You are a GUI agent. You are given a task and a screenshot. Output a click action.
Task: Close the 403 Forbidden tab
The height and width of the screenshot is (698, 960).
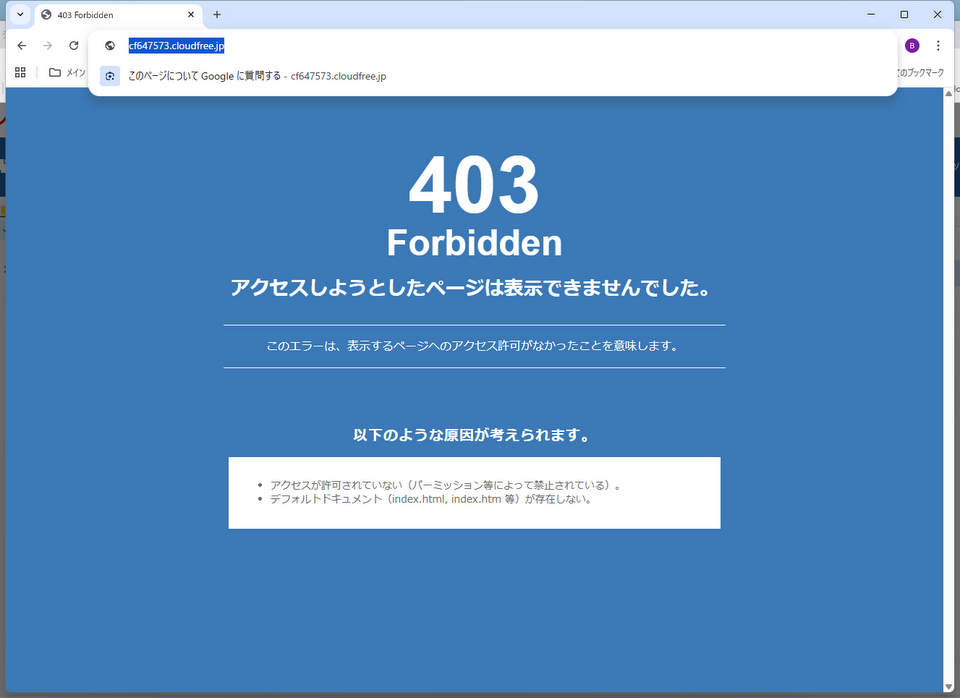coord(191,15)
